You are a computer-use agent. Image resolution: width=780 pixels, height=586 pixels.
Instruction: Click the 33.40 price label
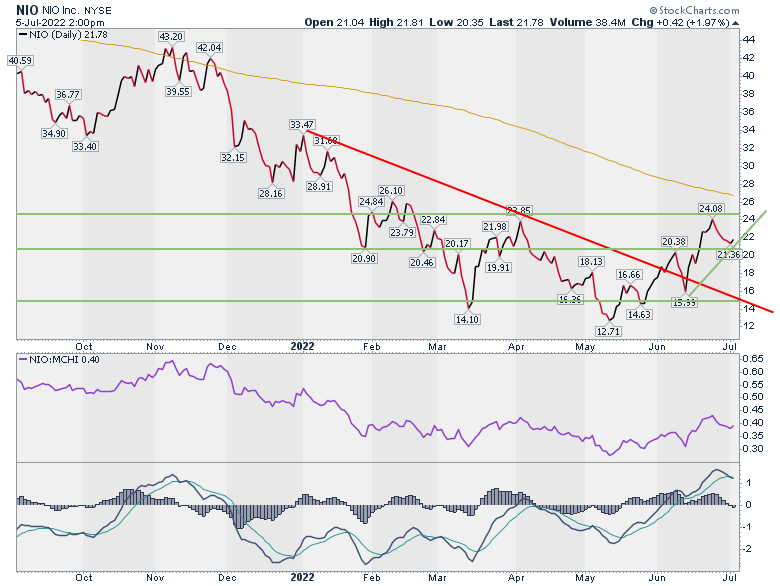[x=85, y=147]
